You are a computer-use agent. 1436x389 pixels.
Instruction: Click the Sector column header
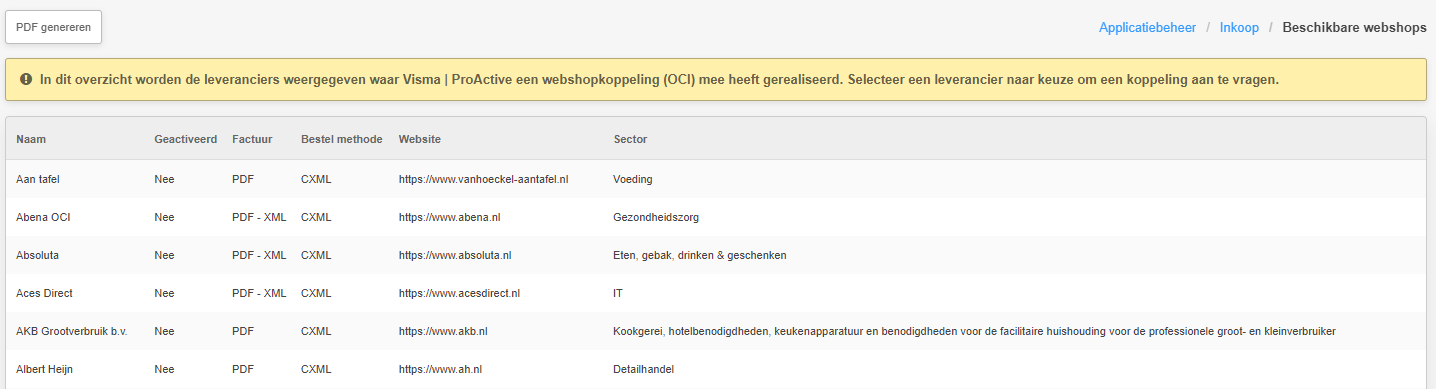630,139
